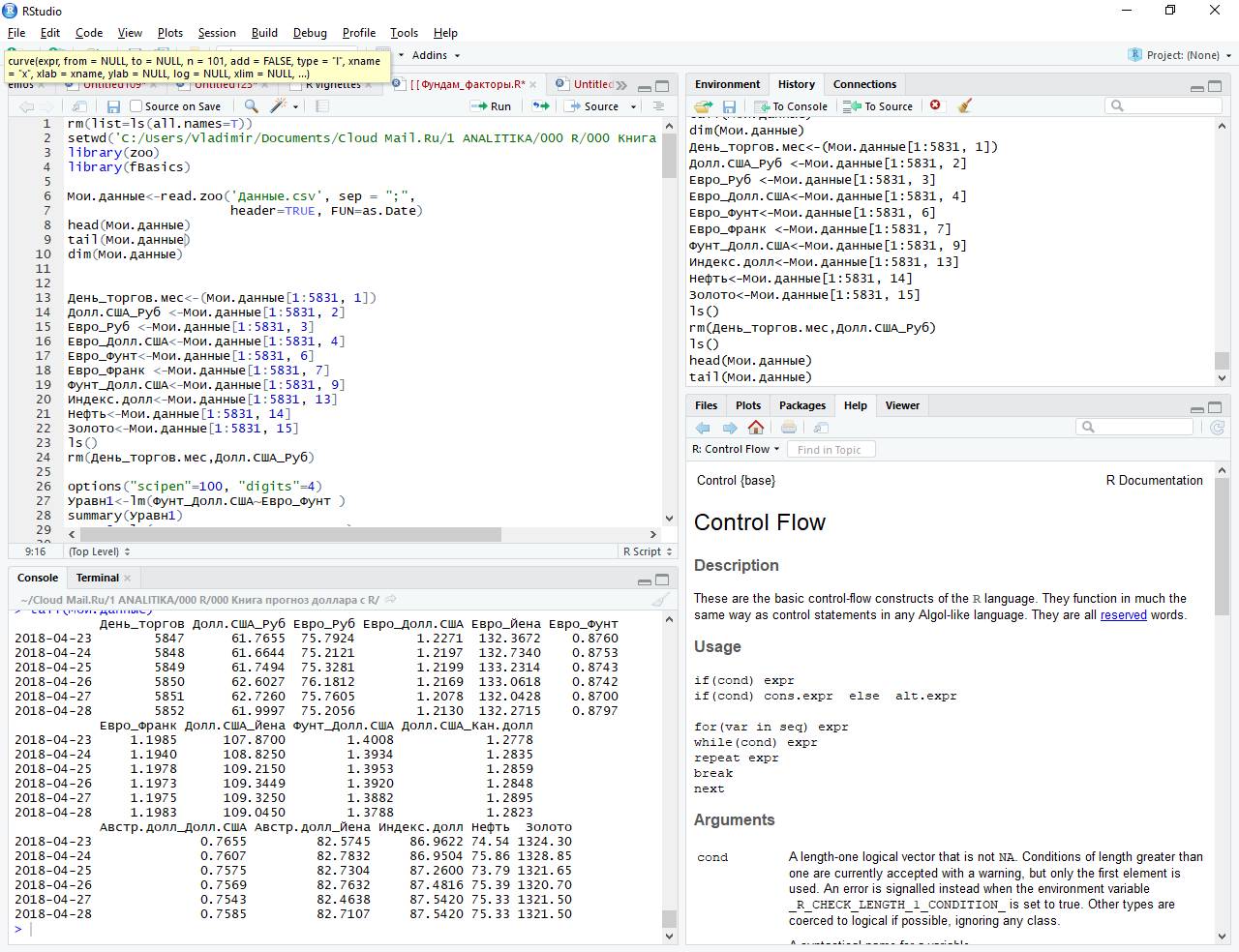Show the script in a new window icon
The width and height of the screenshot is (1239, 952).
click(79, 106)
